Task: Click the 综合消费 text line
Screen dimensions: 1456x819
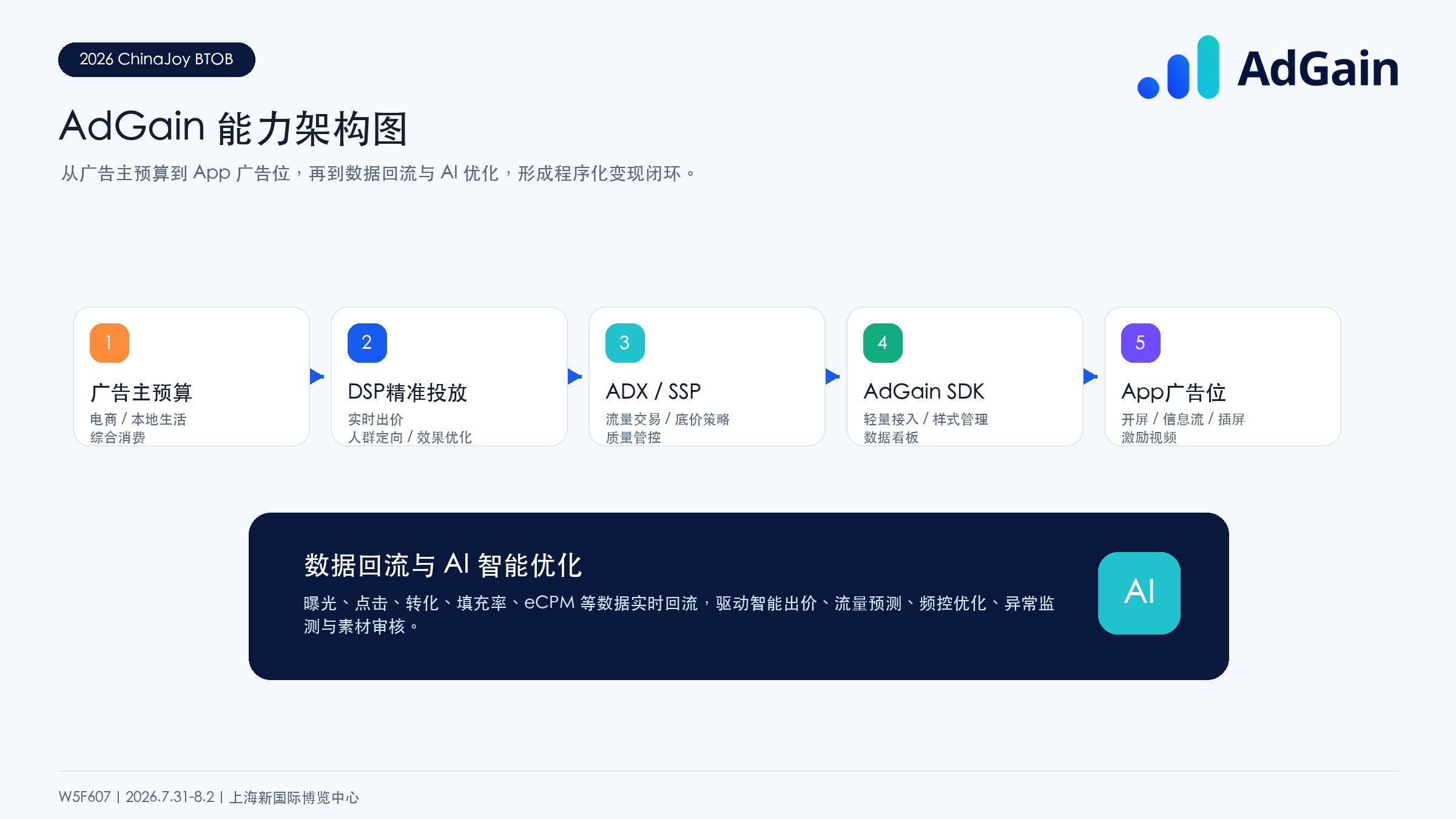Action: point(118,437)
